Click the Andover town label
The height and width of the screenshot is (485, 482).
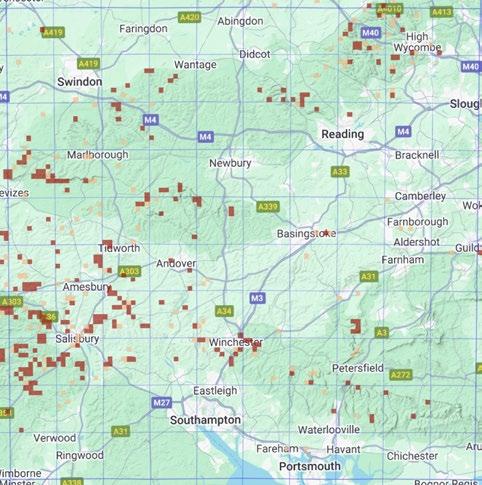point(176,264)
